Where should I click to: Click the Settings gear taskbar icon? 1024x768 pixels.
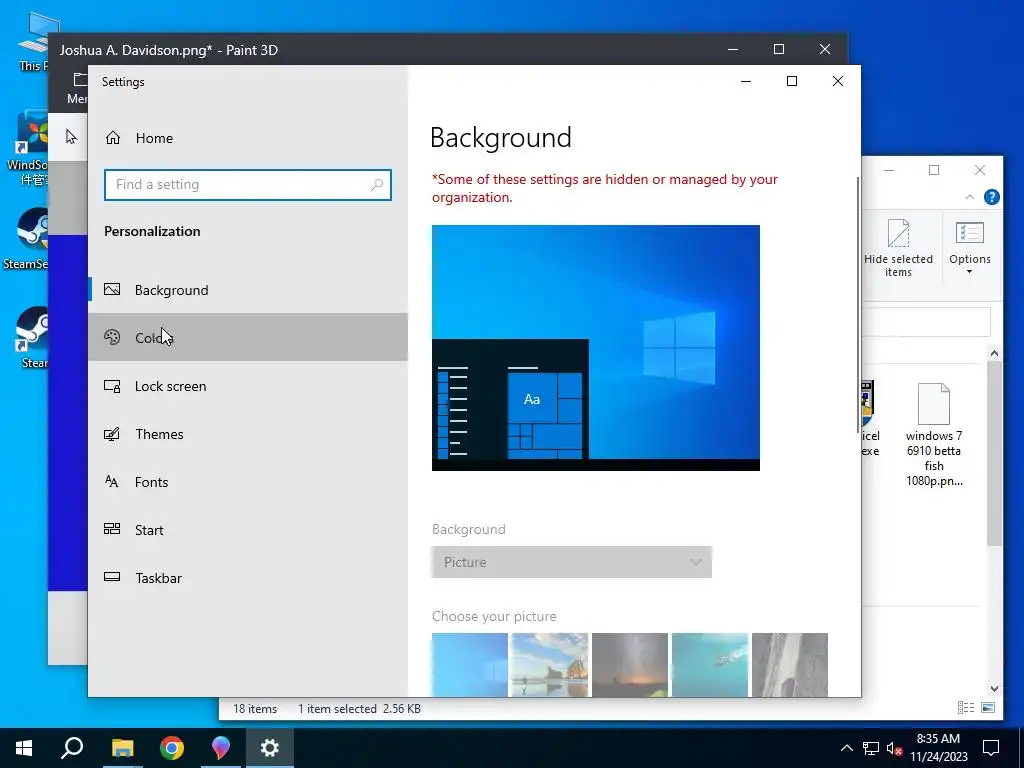[270, 748]
